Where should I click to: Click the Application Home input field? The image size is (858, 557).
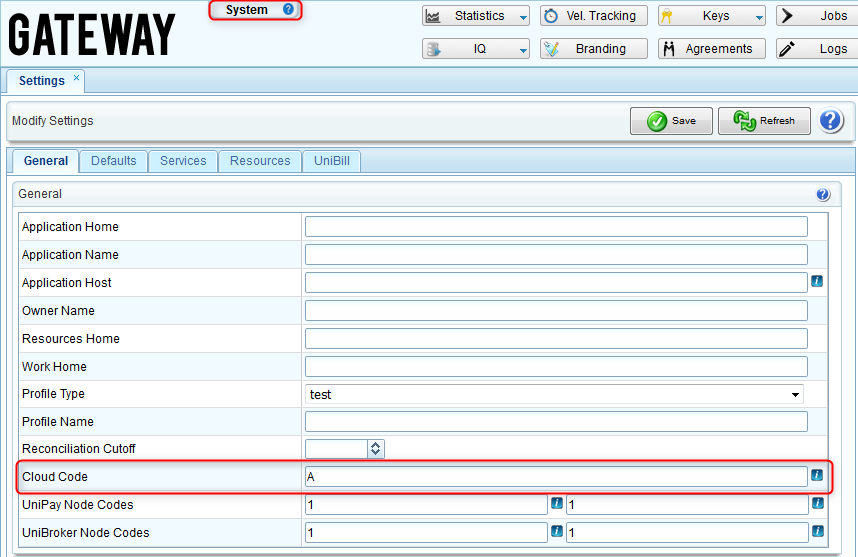coord(556,227)
